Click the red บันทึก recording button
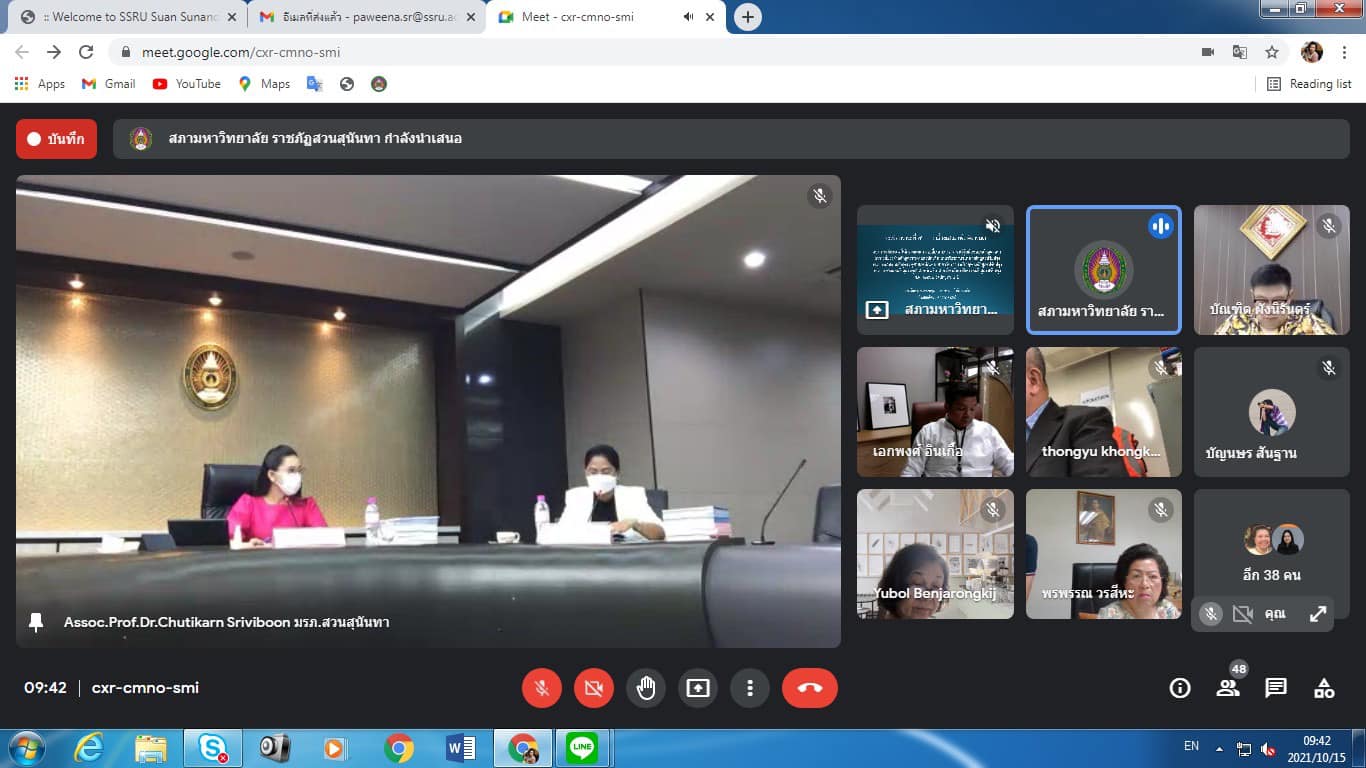Viewport: 1366px width, 768px height. pyautogui.click(x=56, y=139)
